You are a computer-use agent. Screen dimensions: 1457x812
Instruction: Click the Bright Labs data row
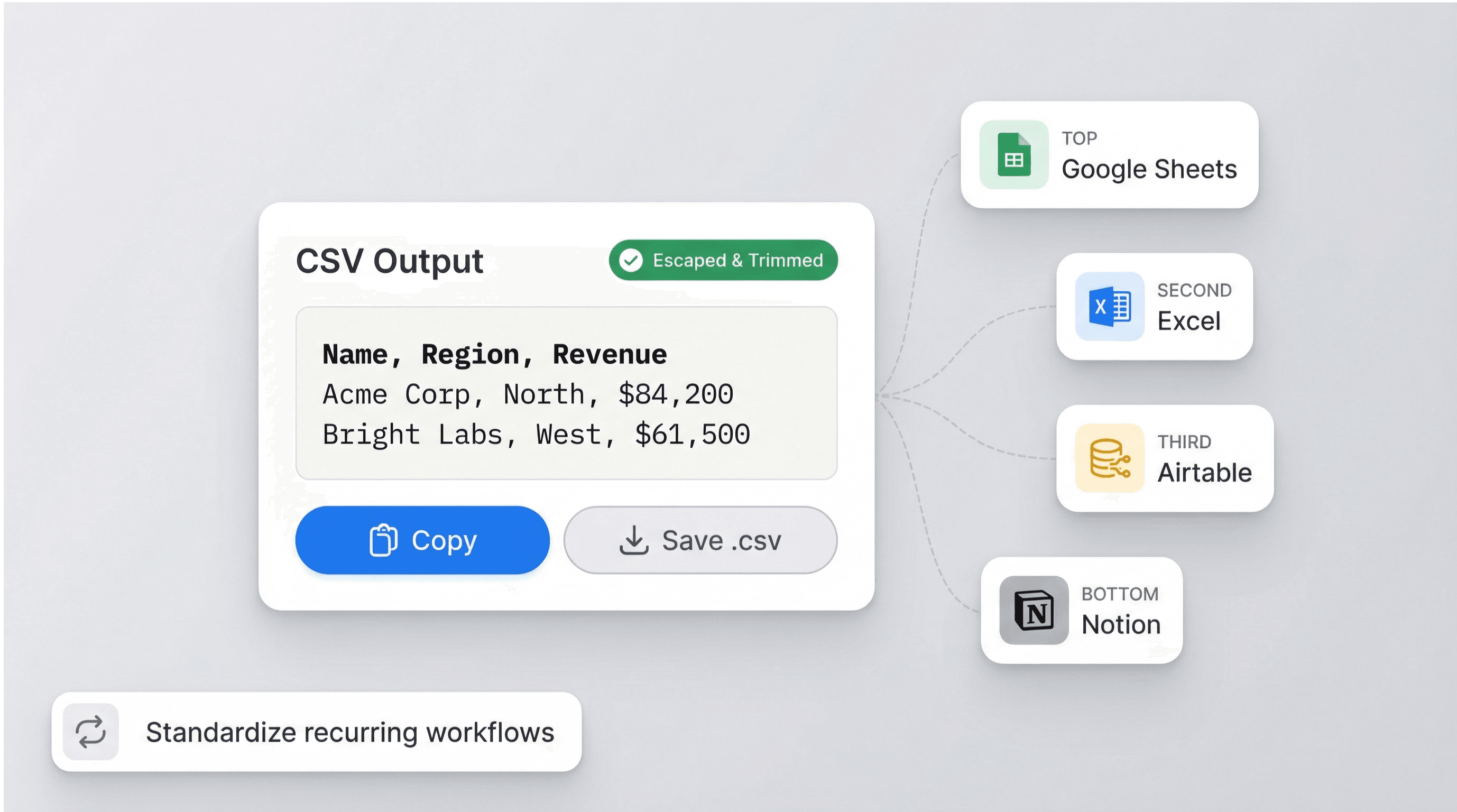pyautogui.click(x=536, y=435)
